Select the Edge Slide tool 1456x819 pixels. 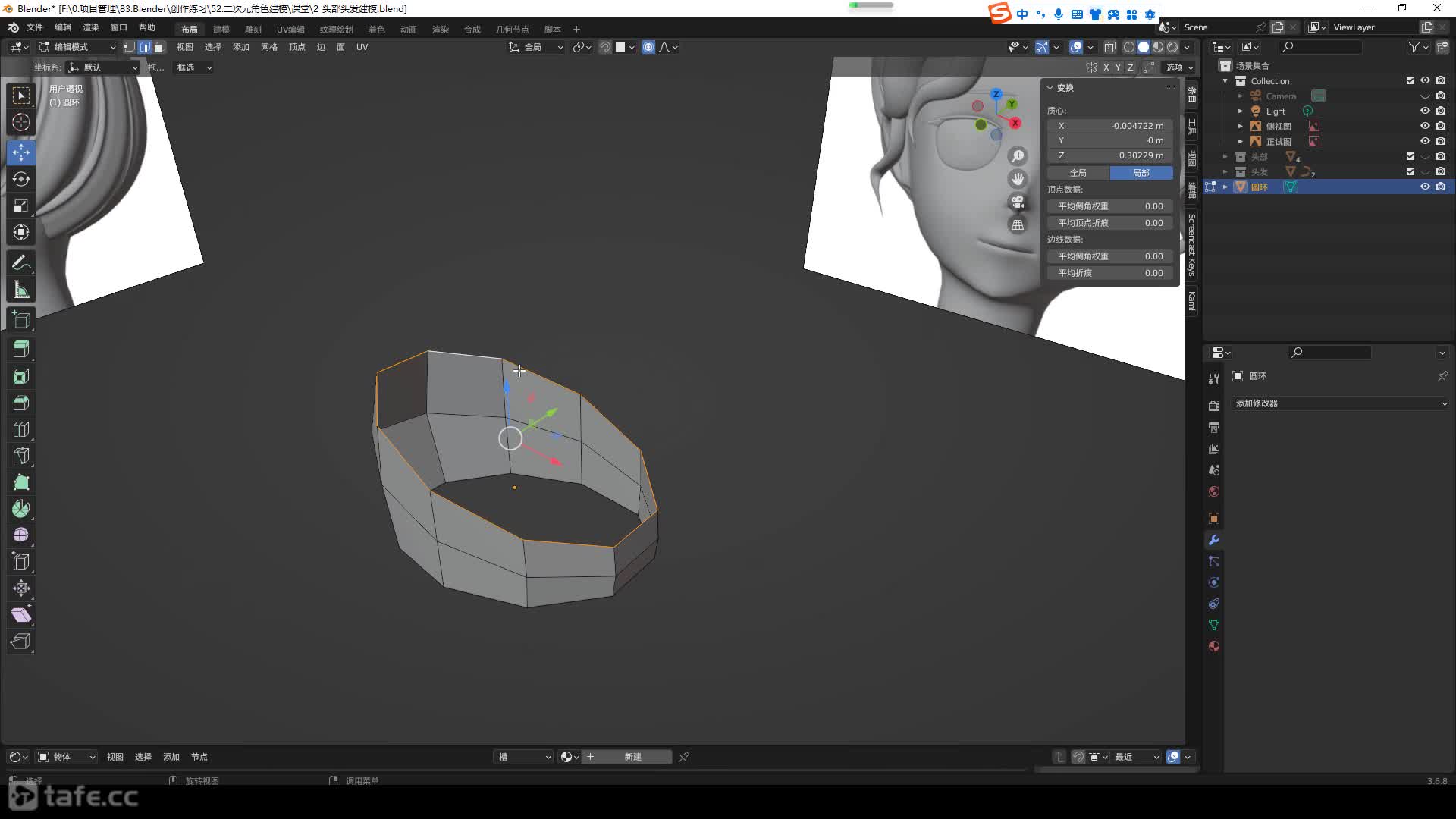tap(21, 562)
